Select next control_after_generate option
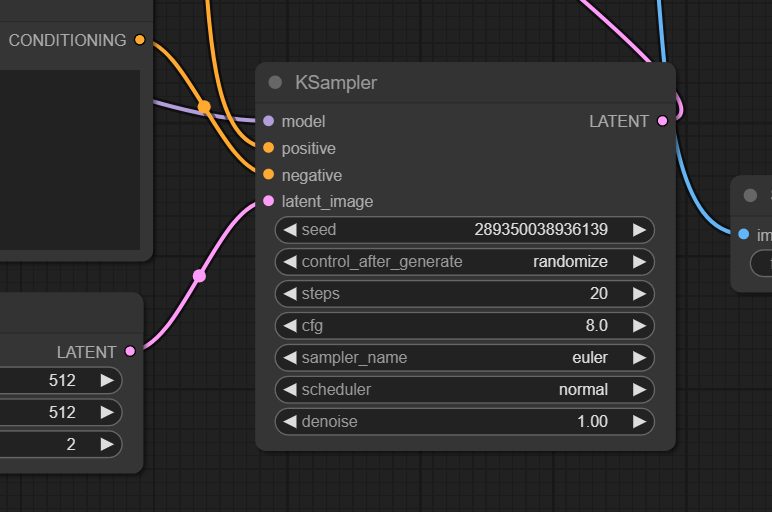Image resolution: width=772 pixels, height=512 pixels. click(x=639, y=262)
